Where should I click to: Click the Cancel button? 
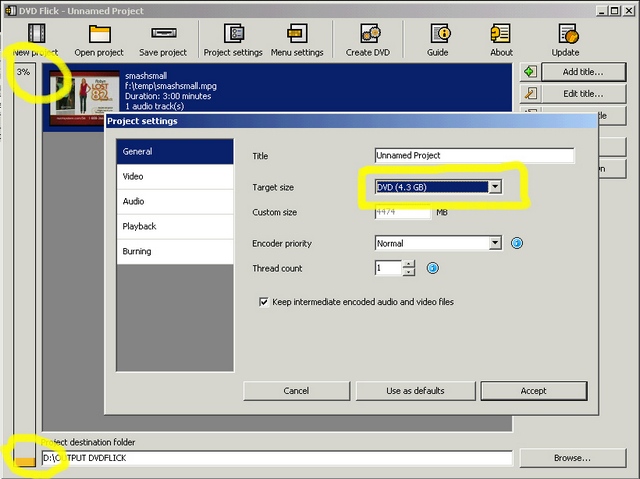(297, 391)
